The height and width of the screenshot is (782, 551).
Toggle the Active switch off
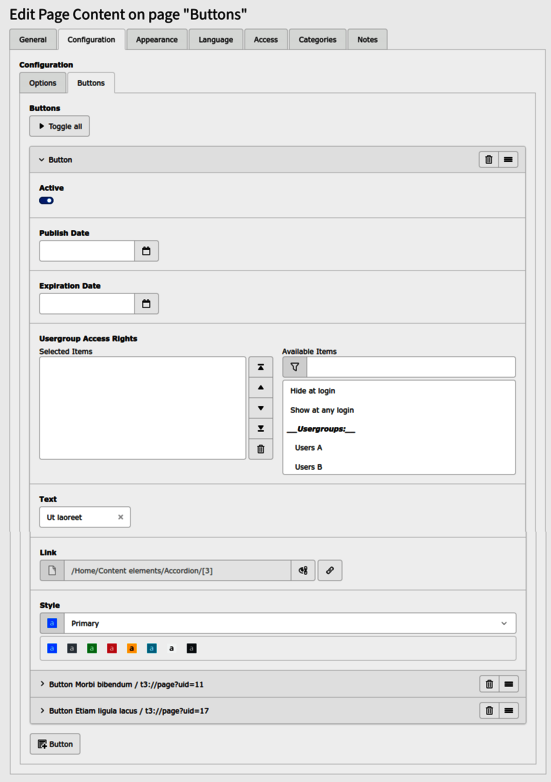pos(46,200)
